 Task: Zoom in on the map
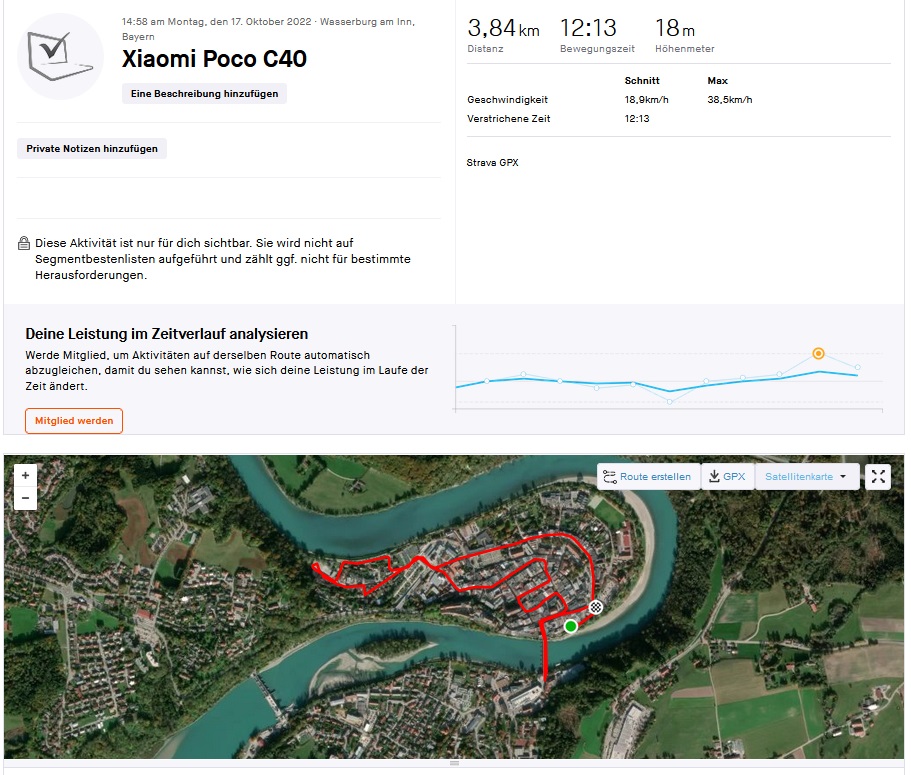26,475
